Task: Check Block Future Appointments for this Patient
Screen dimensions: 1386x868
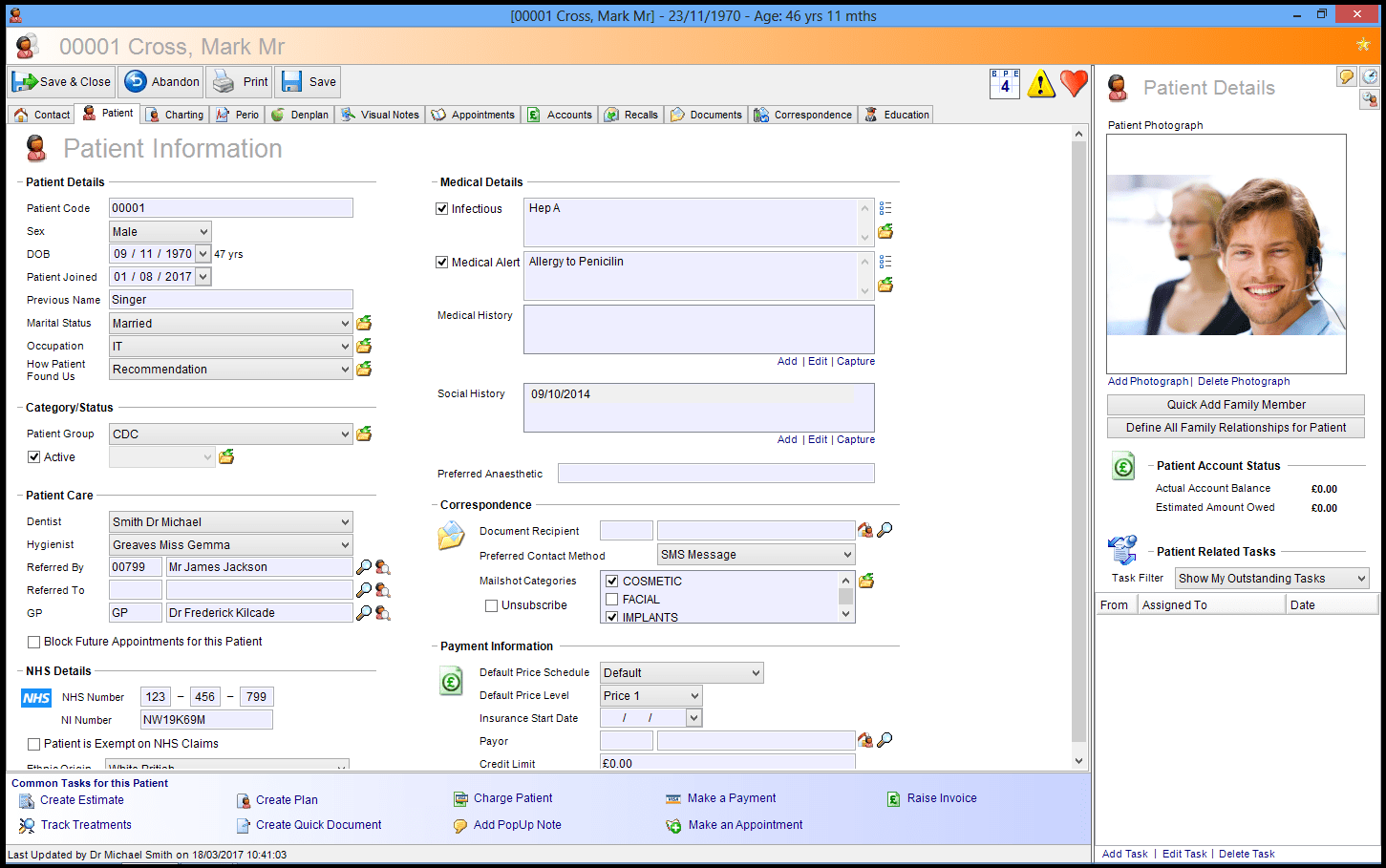Action: [x=35, y=641]
